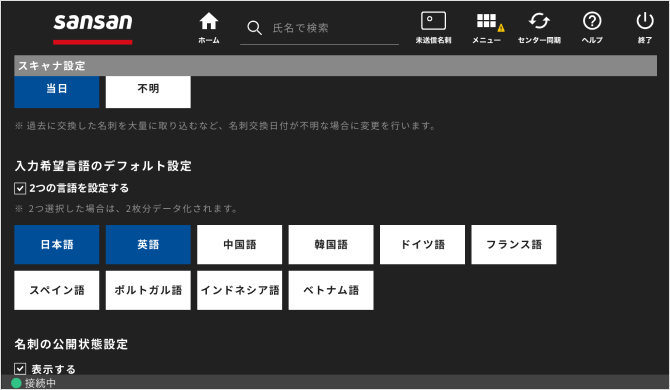
Task: Click the 終了 power icon
Action: 645,21
